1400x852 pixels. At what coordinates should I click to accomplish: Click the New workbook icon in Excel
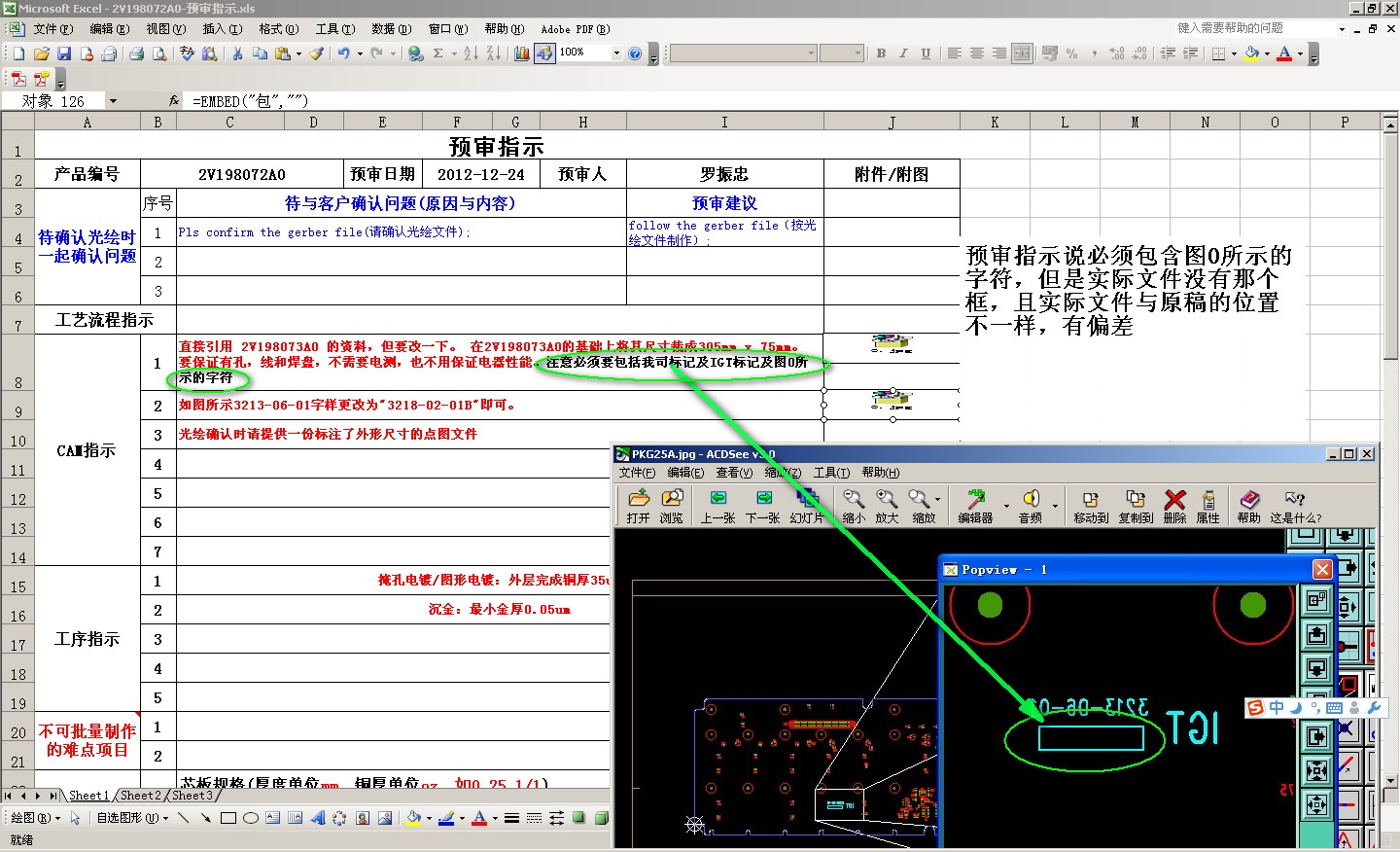pos(18,53)
